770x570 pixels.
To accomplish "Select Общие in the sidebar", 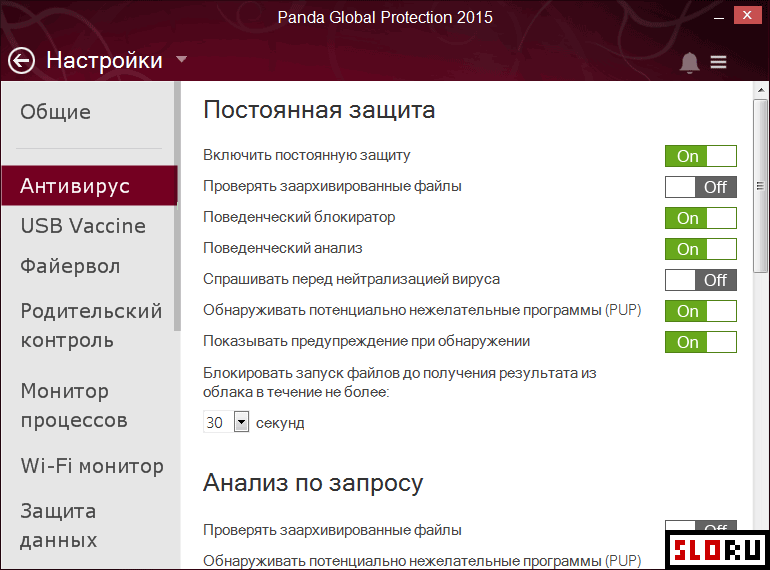I will [x=55, y=112].
